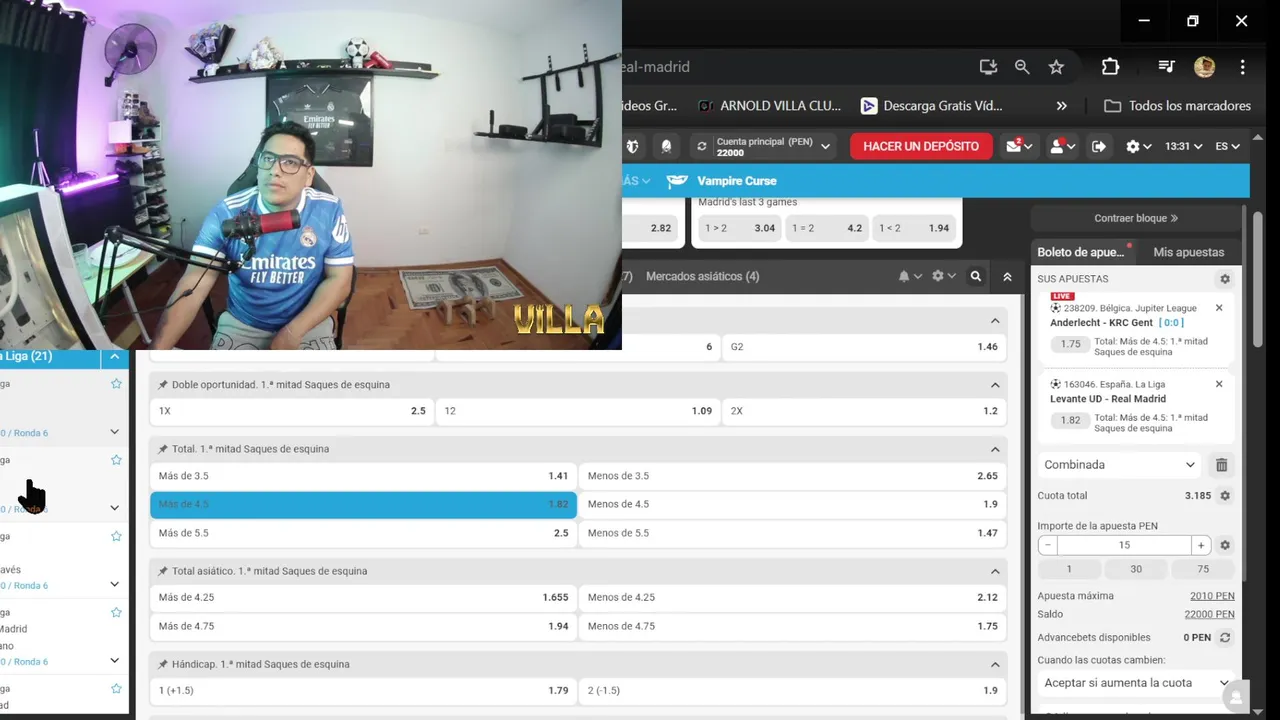The height and width of the screenshot is (720, 1280).
Task: Open the Chrome three-dot menu
Action: (x=1242, y=67)
